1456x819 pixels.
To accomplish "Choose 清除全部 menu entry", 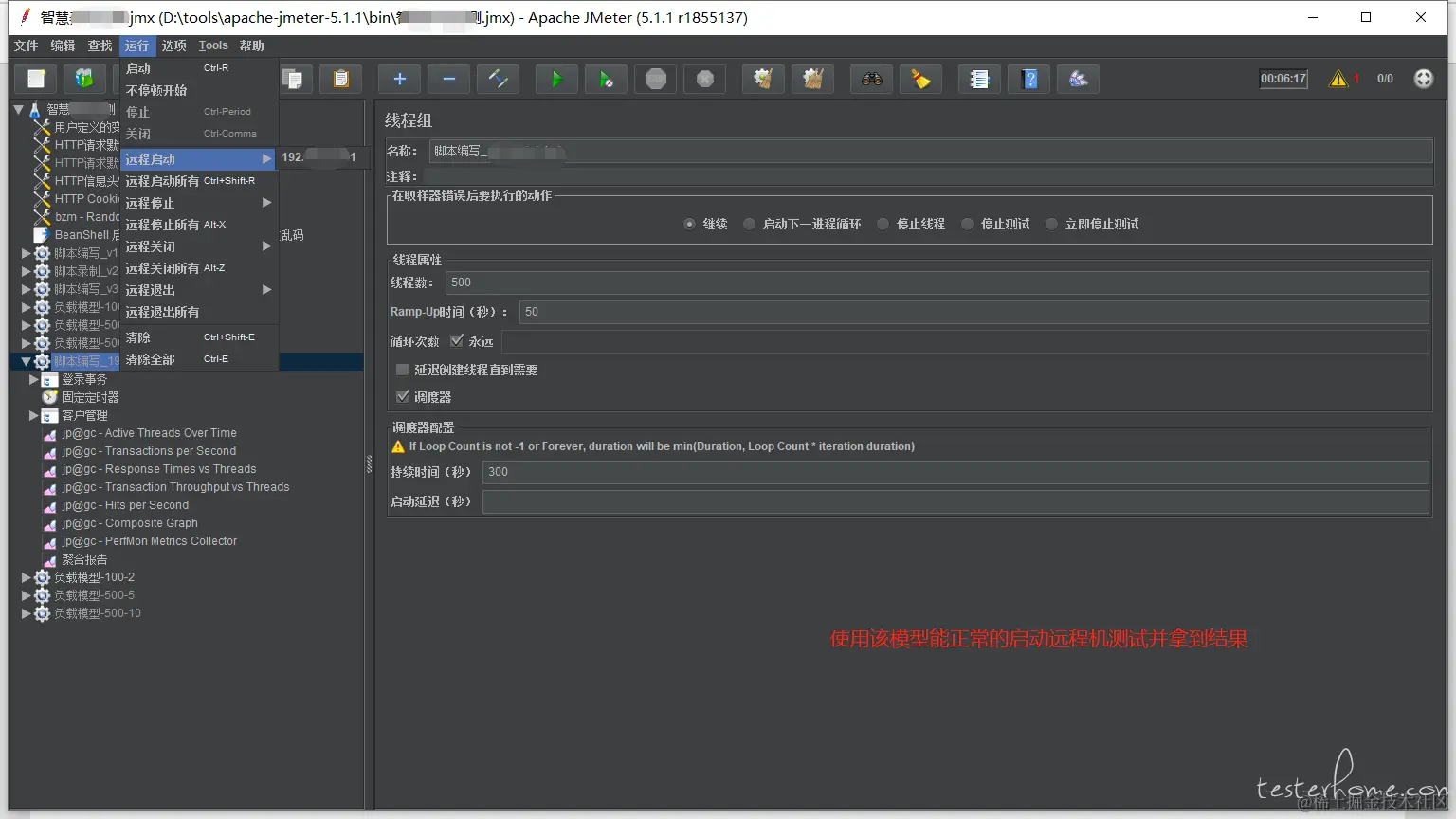I will point(199,359).
